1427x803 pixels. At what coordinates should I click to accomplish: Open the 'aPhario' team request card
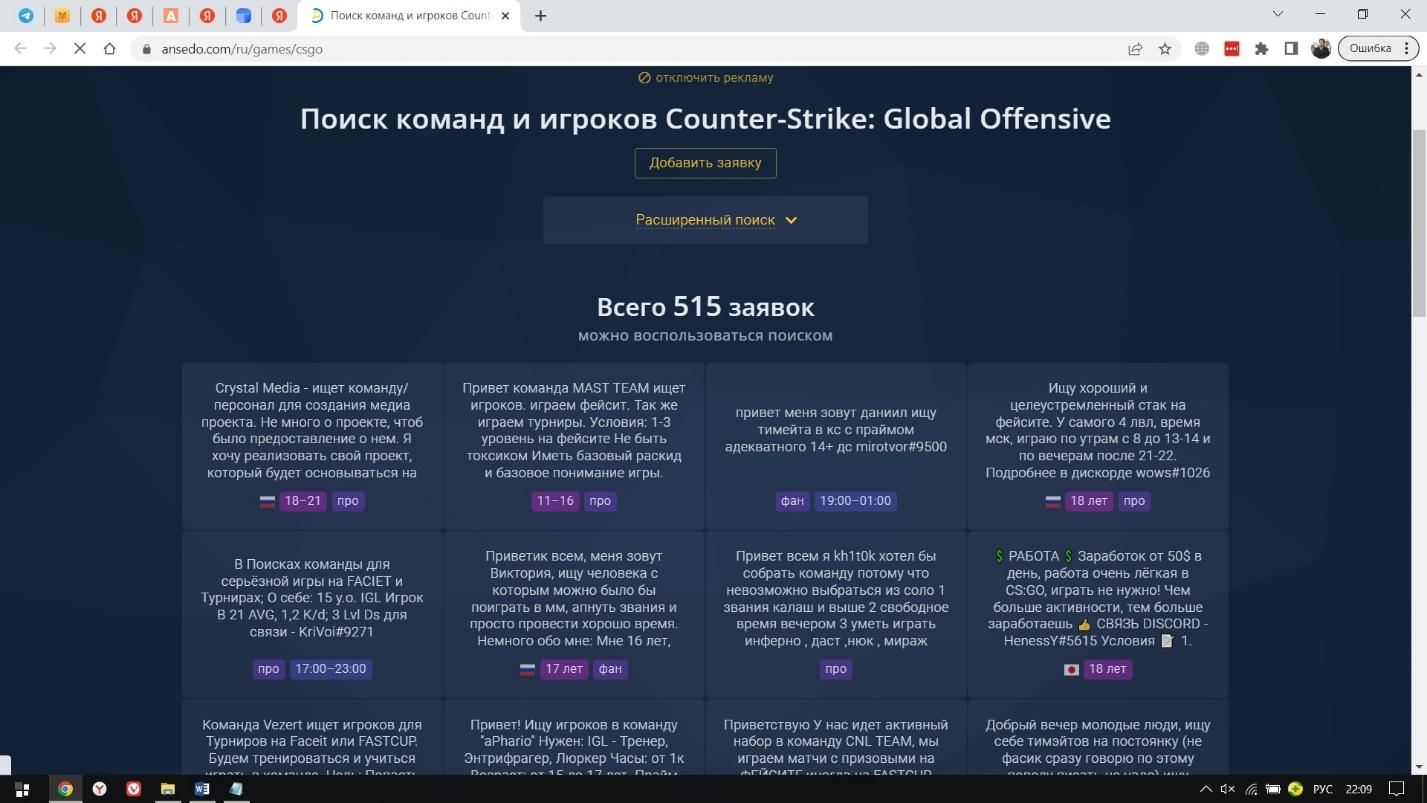pyautogui.click(x=574, y=737)
